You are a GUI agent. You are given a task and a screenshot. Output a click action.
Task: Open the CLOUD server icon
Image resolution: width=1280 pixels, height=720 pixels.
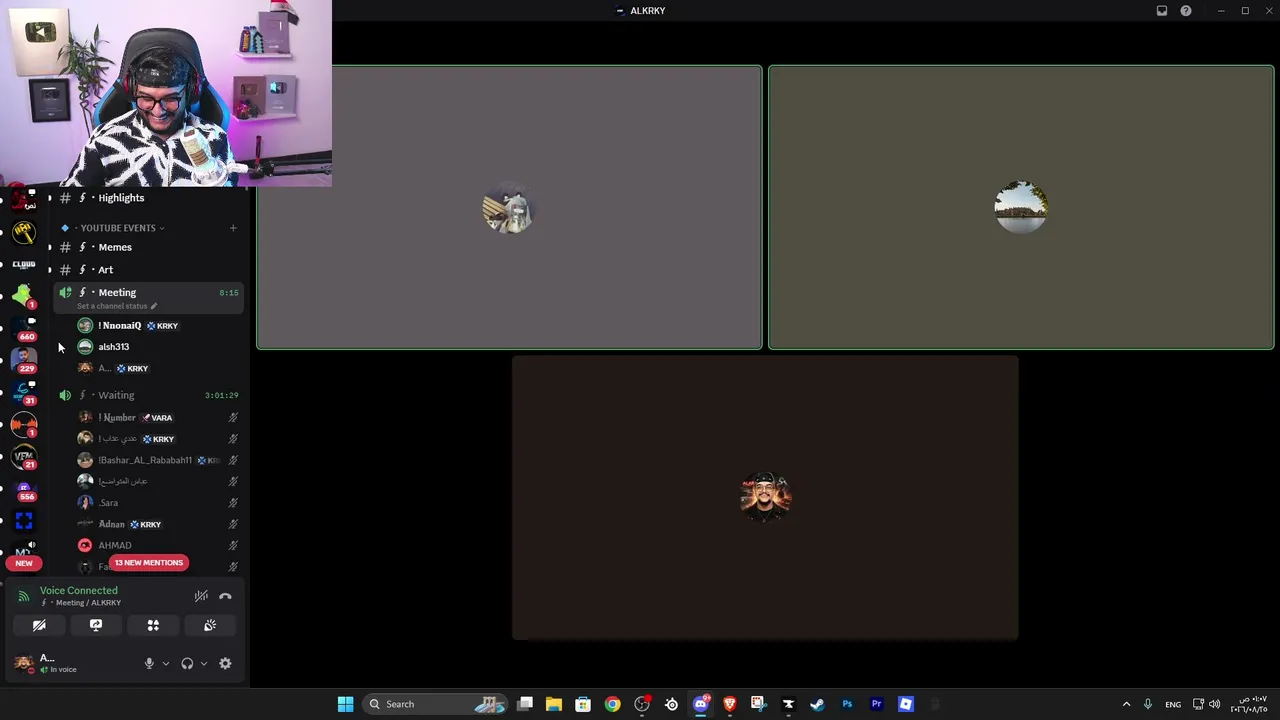[24, 265]
